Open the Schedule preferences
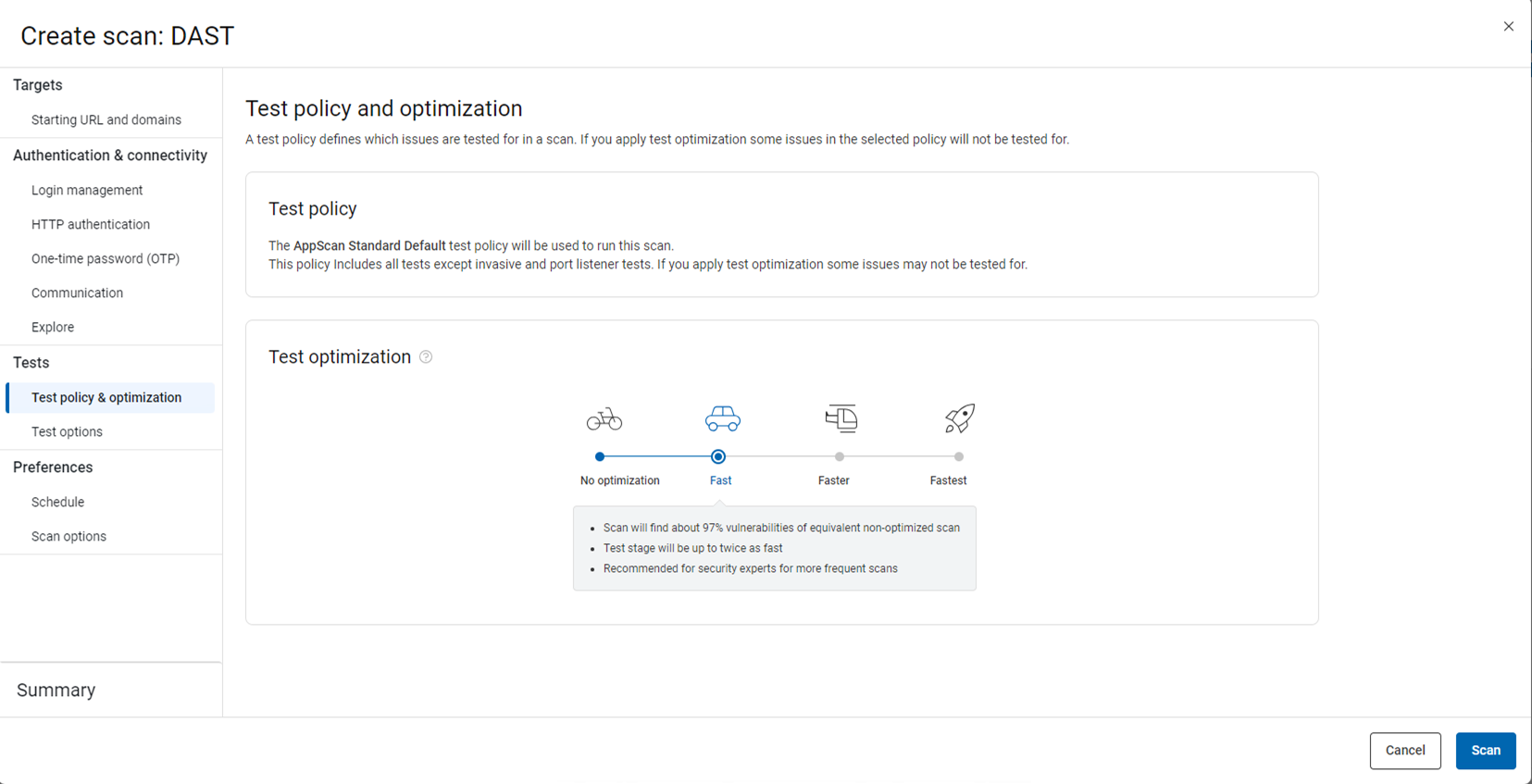Image resolution: width=1532 pixels, height=784 pixels. (x=57, y=502)
